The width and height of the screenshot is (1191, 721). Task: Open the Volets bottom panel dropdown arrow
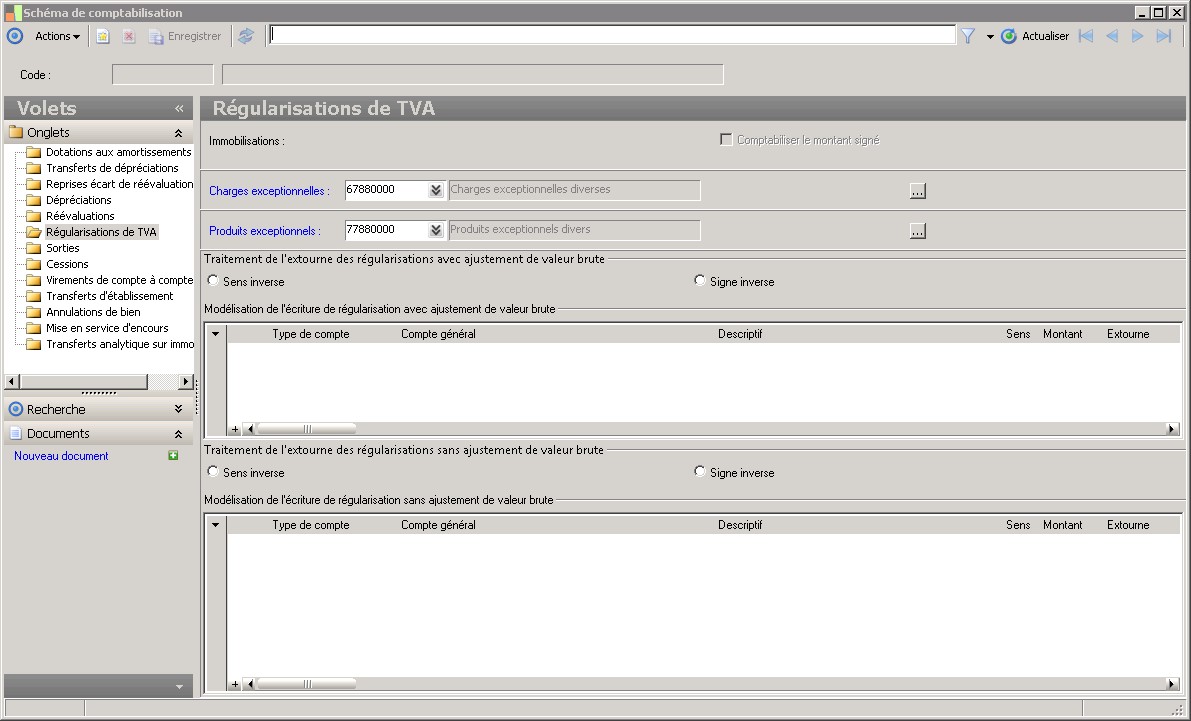pyautogui.click(x=179, y=687)
